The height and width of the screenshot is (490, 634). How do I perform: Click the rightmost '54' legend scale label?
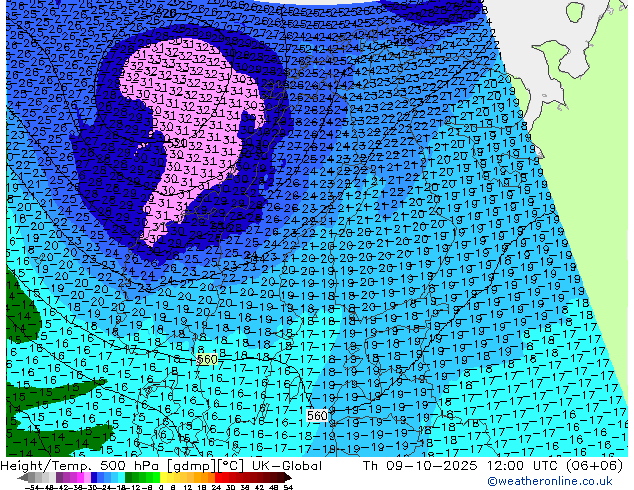pyautogui.click(x=288, y=487)
